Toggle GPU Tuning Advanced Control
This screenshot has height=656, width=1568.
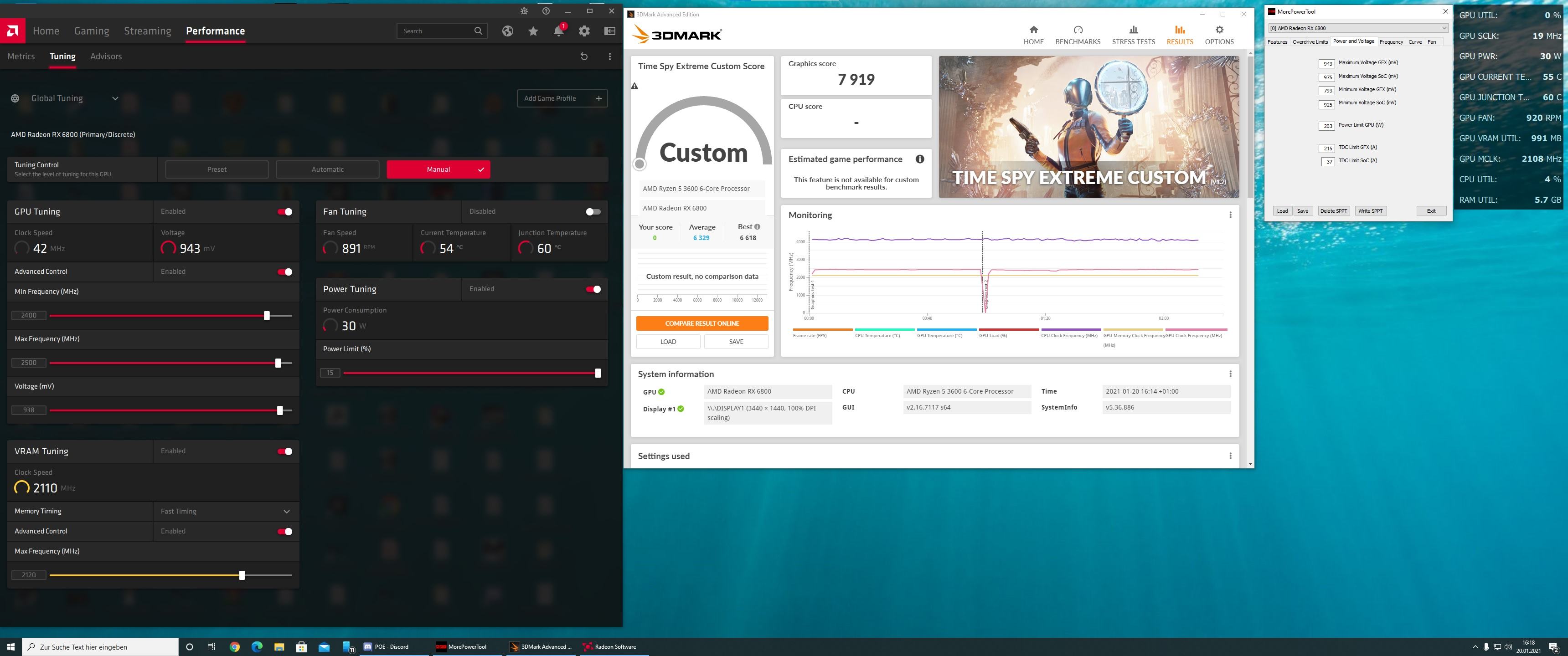click(285, 272)
